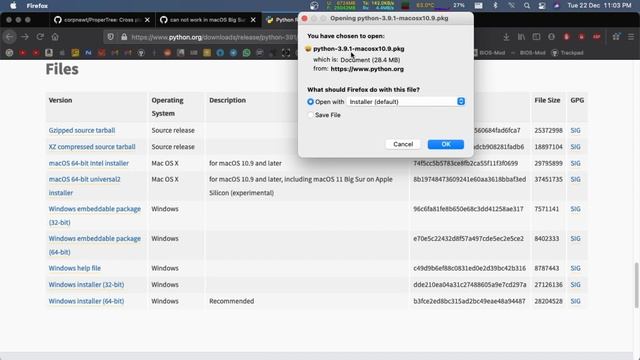Close the 'can not work in macOS' tab
640x360 pixels.
tap(253, 20)
